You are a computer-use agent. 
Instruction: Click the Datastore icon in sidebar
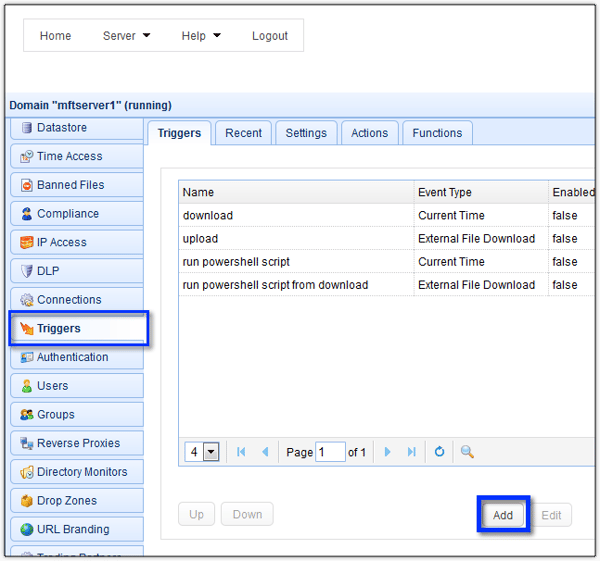pos(27,128)
